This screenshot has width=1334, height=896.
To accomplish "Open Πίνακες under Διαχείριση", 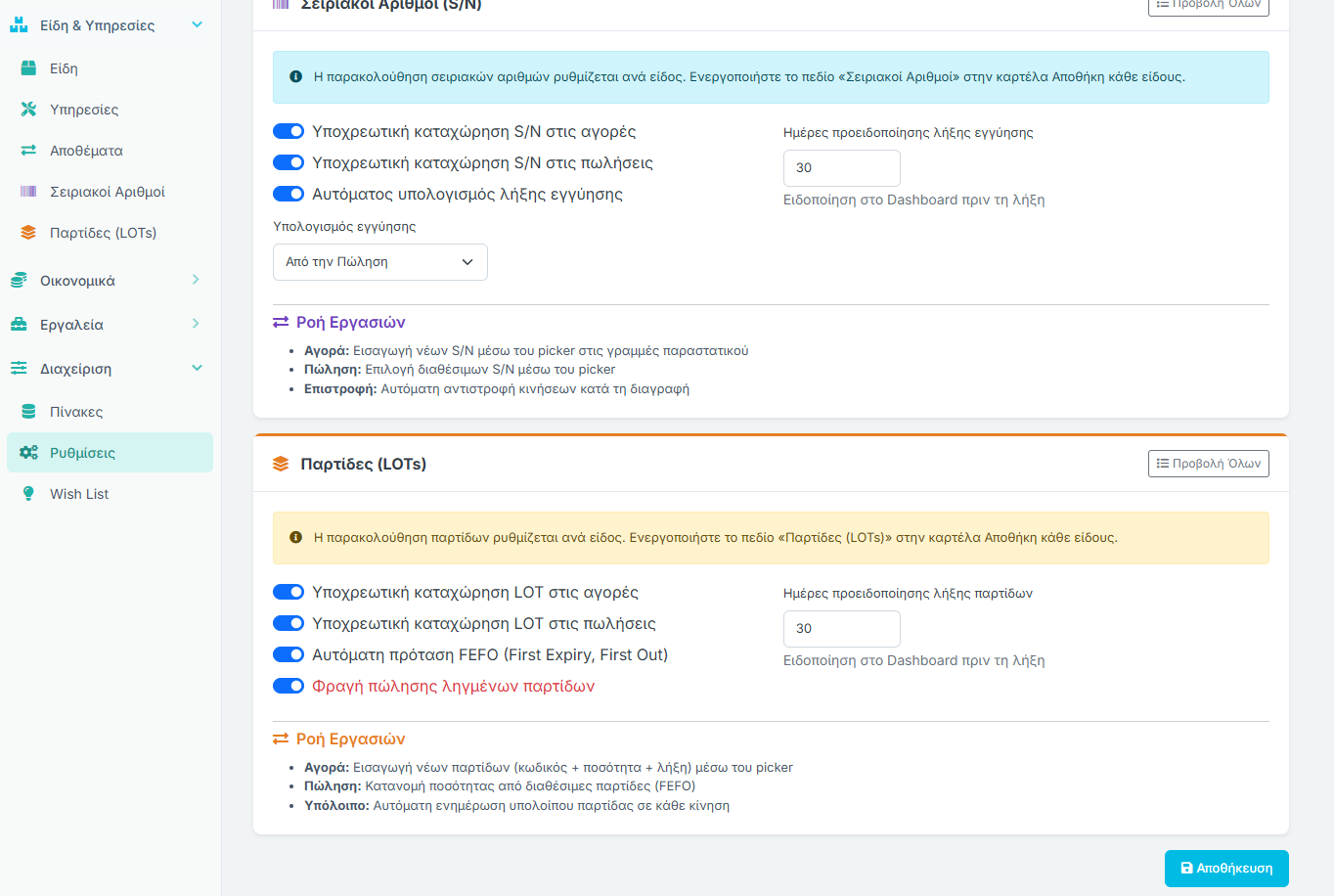I will (110, 412).
